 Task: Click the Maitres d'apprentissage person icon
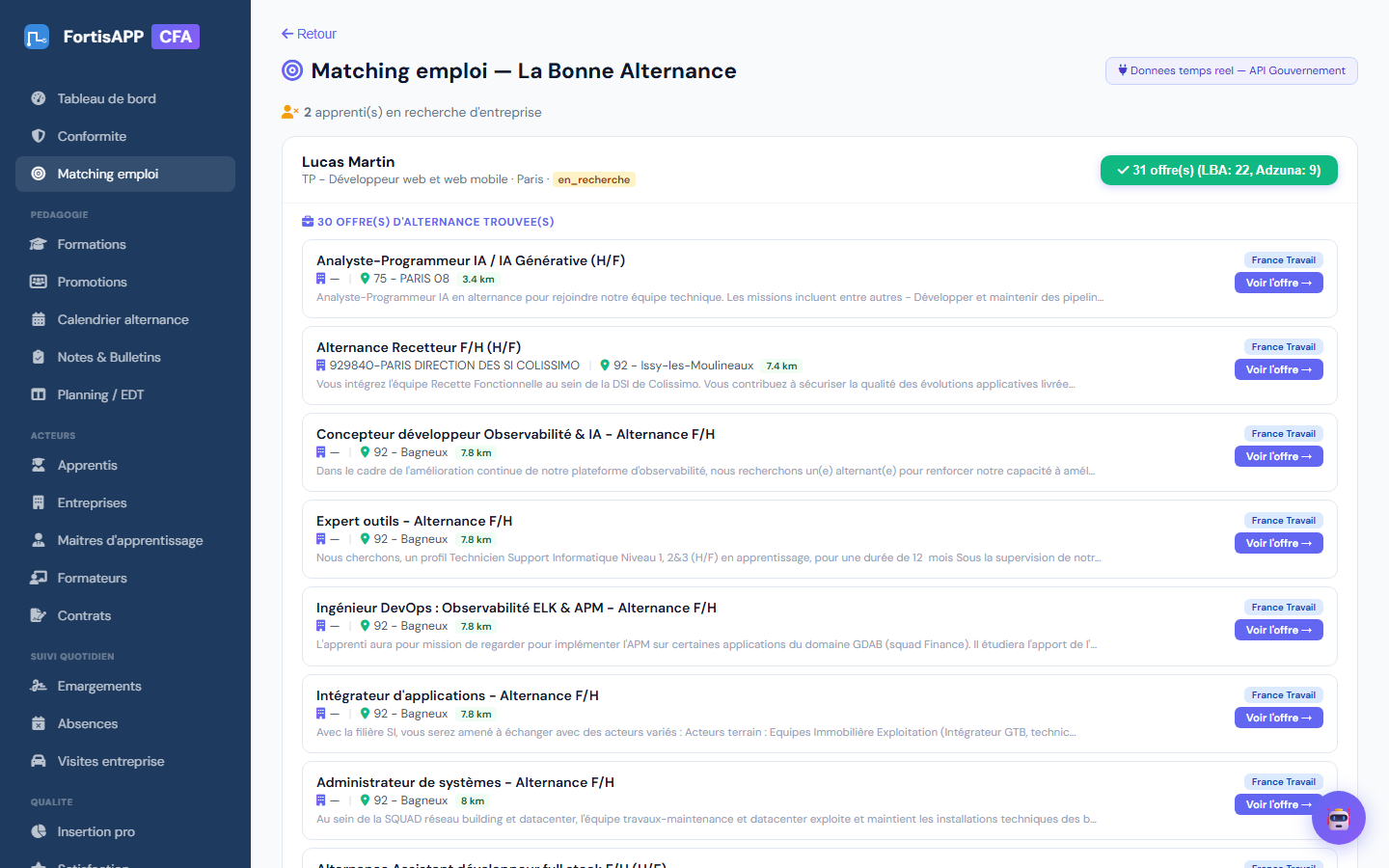click(x=39, y=540)
